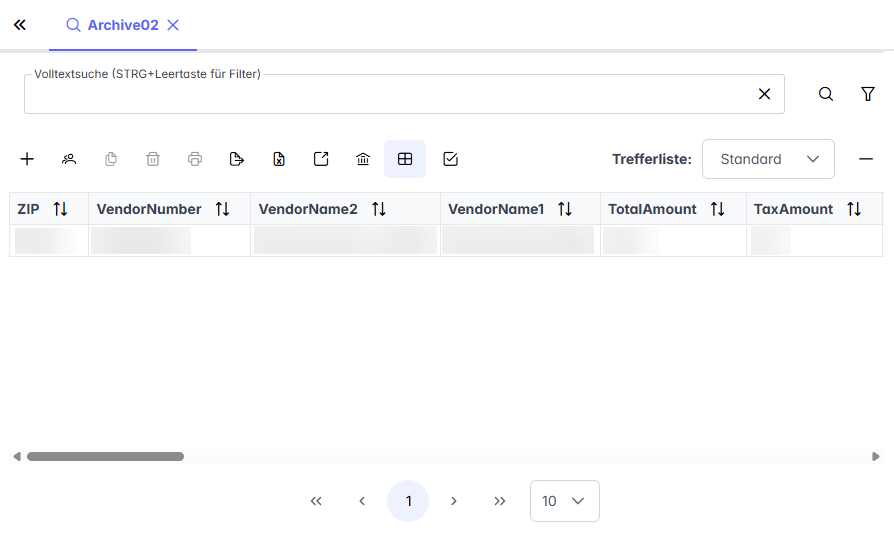The image size is (894, 539).
Task: Jump to the last page of results
Action: [x=500, y=501]
